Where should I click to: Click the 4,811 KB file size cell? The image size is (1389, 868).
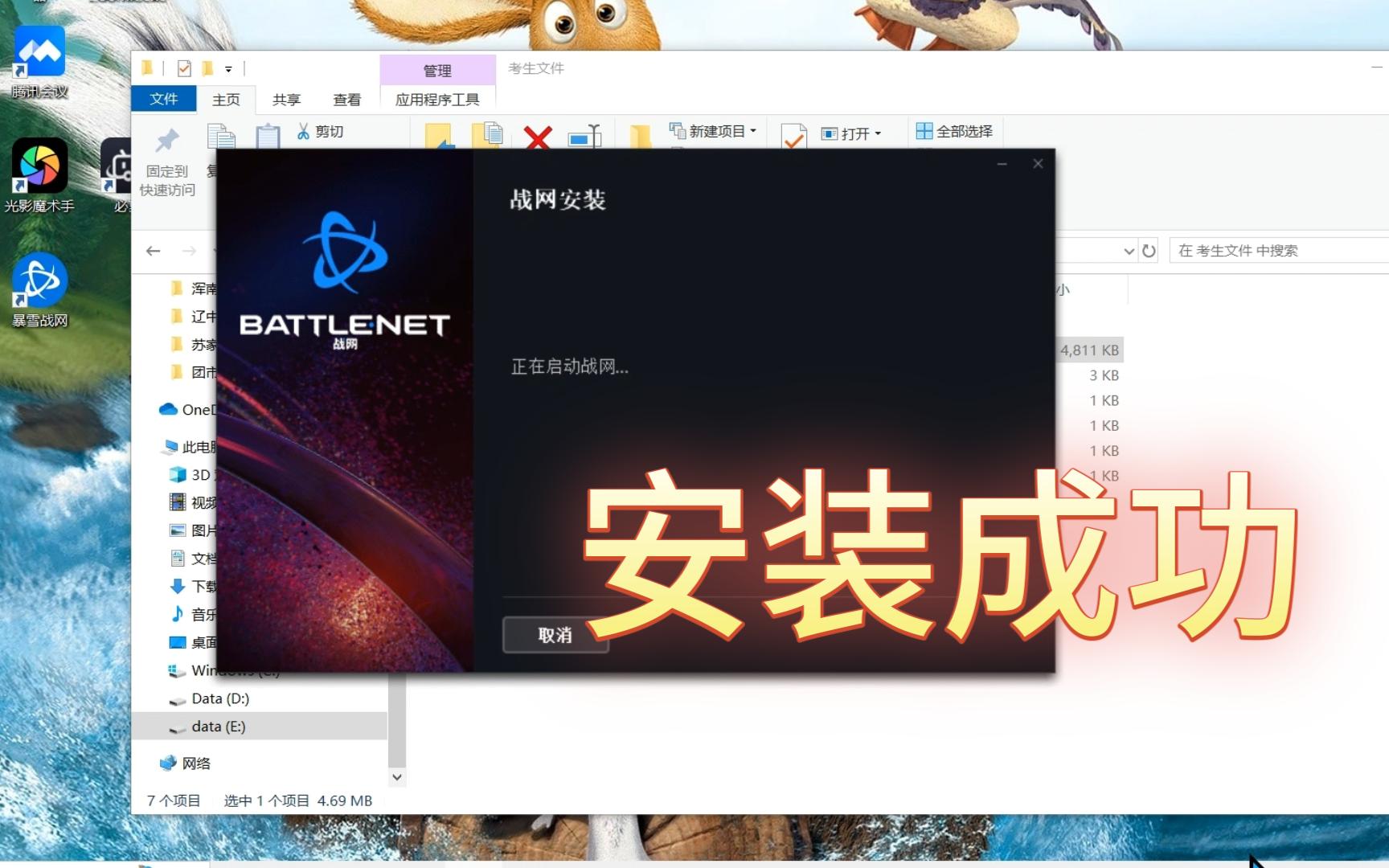pyautogui.click(x=1089, y=350)
